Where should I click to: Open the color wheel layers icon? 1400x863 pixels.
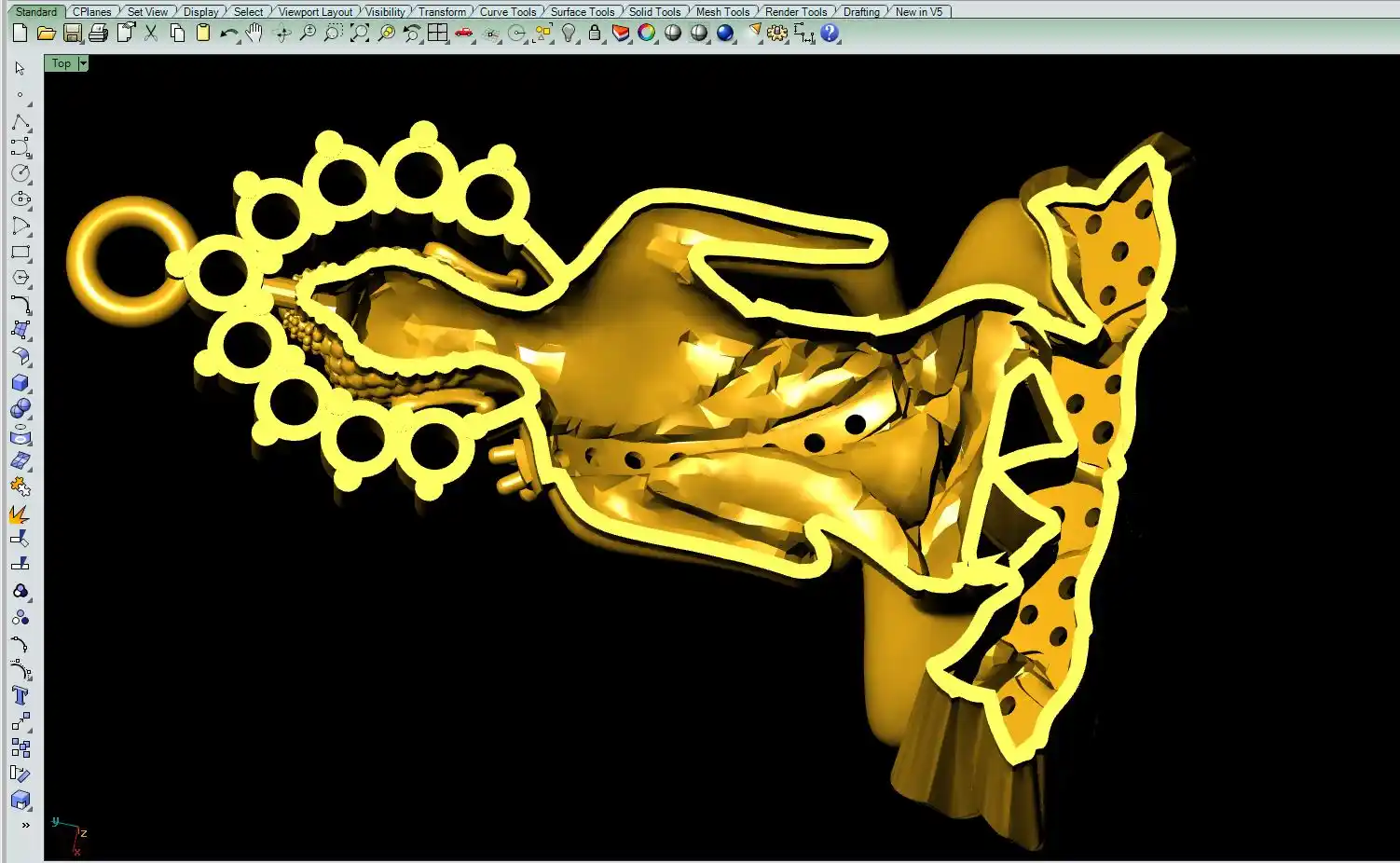pyautogui.click(x=647, y=34)
